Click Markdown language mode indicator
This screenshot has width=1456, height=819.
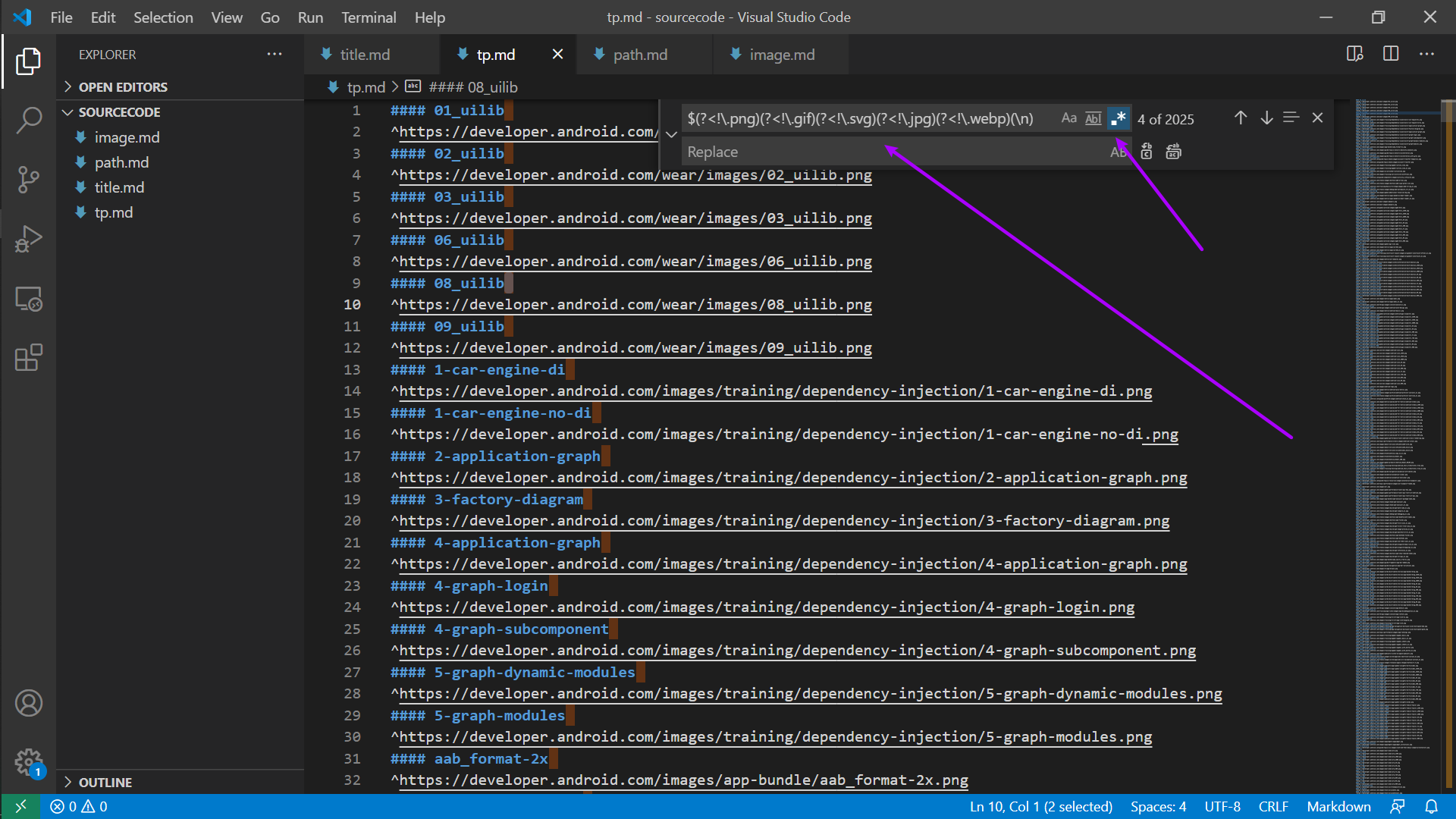click(1338, 806)
